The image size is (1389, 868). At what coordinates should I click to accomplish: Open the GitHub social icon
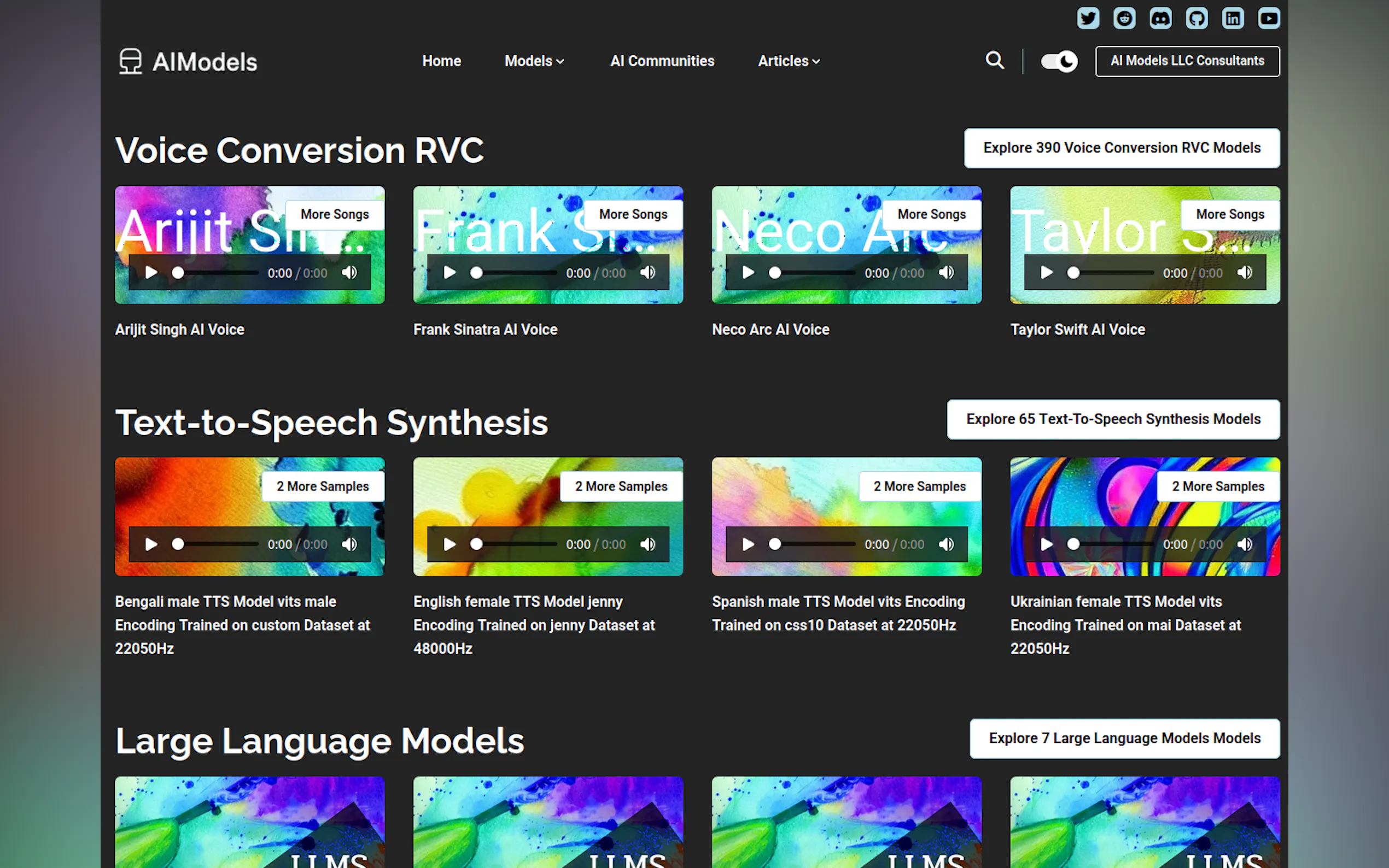point(1196,19)
